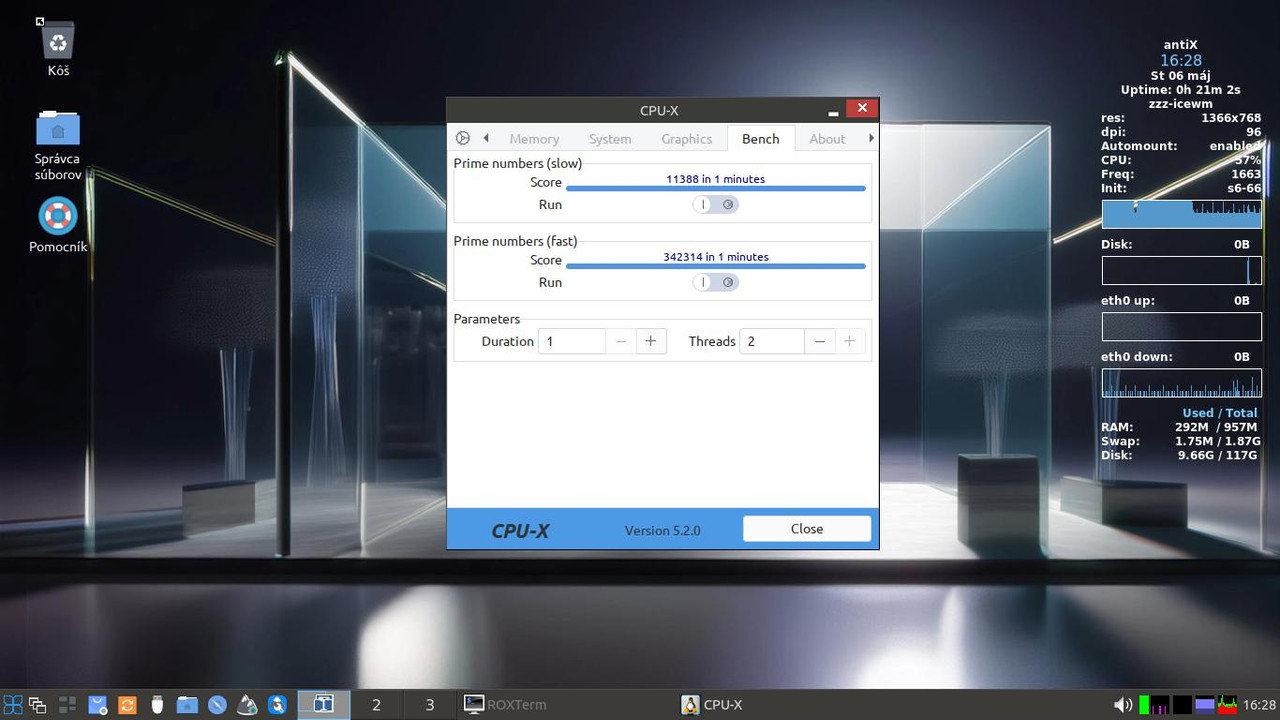Launch the blue compass browser icon

[217, 705]
